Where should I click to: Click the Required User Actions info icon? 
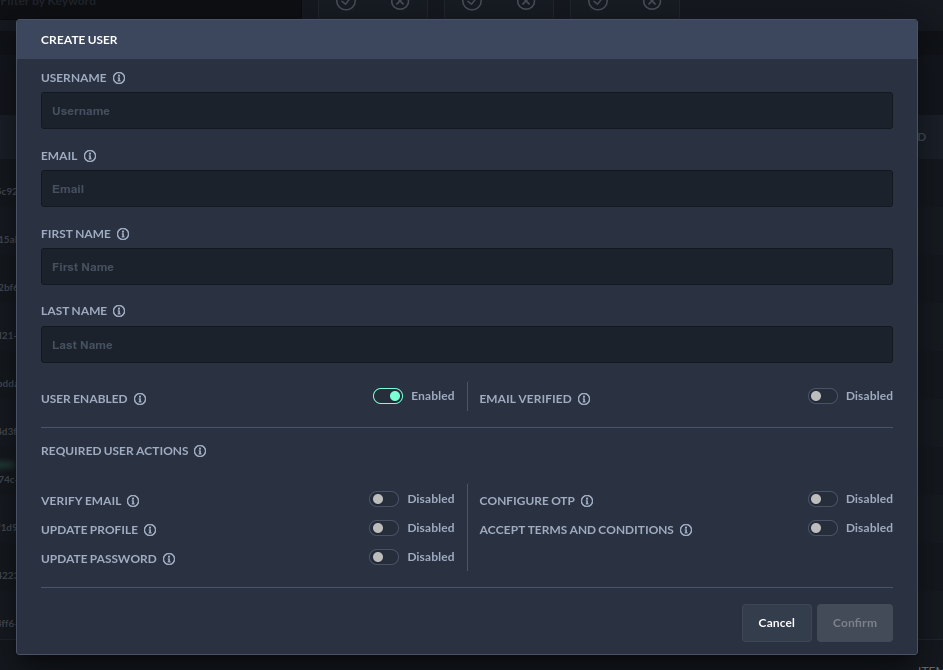[200, 451]
